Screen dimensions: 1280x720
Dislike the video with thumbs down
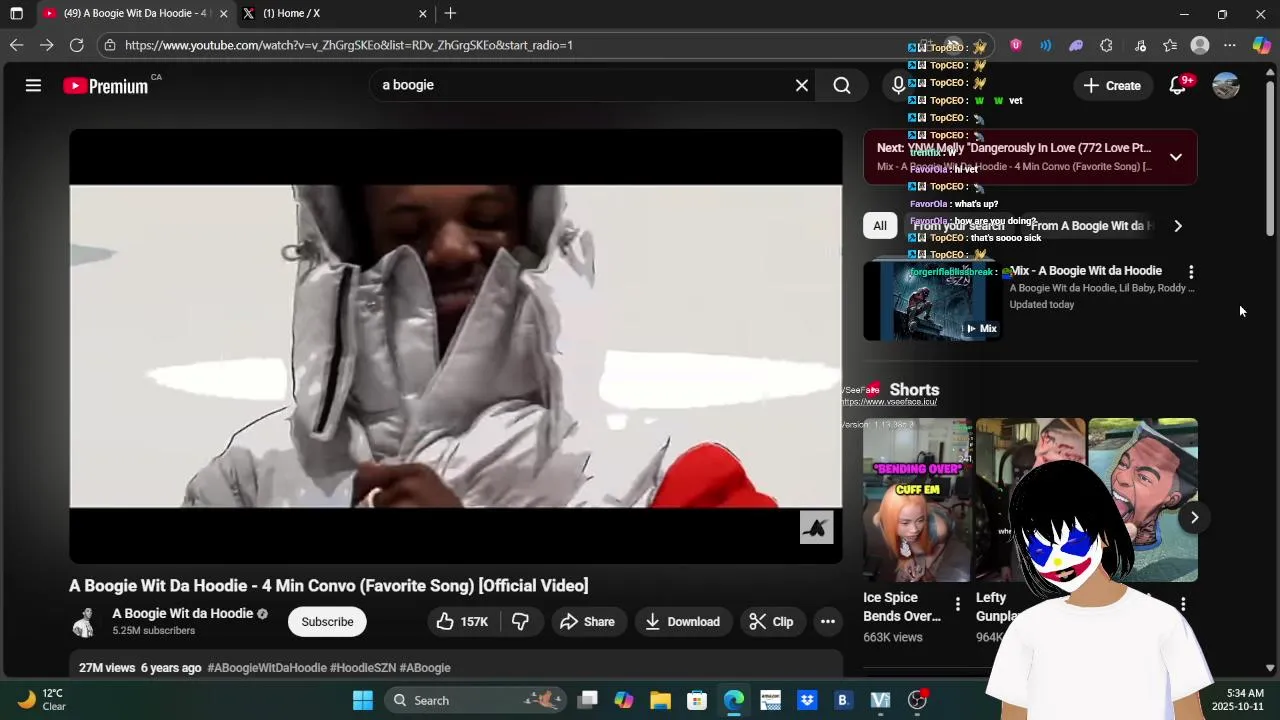[x=520, y=622]
